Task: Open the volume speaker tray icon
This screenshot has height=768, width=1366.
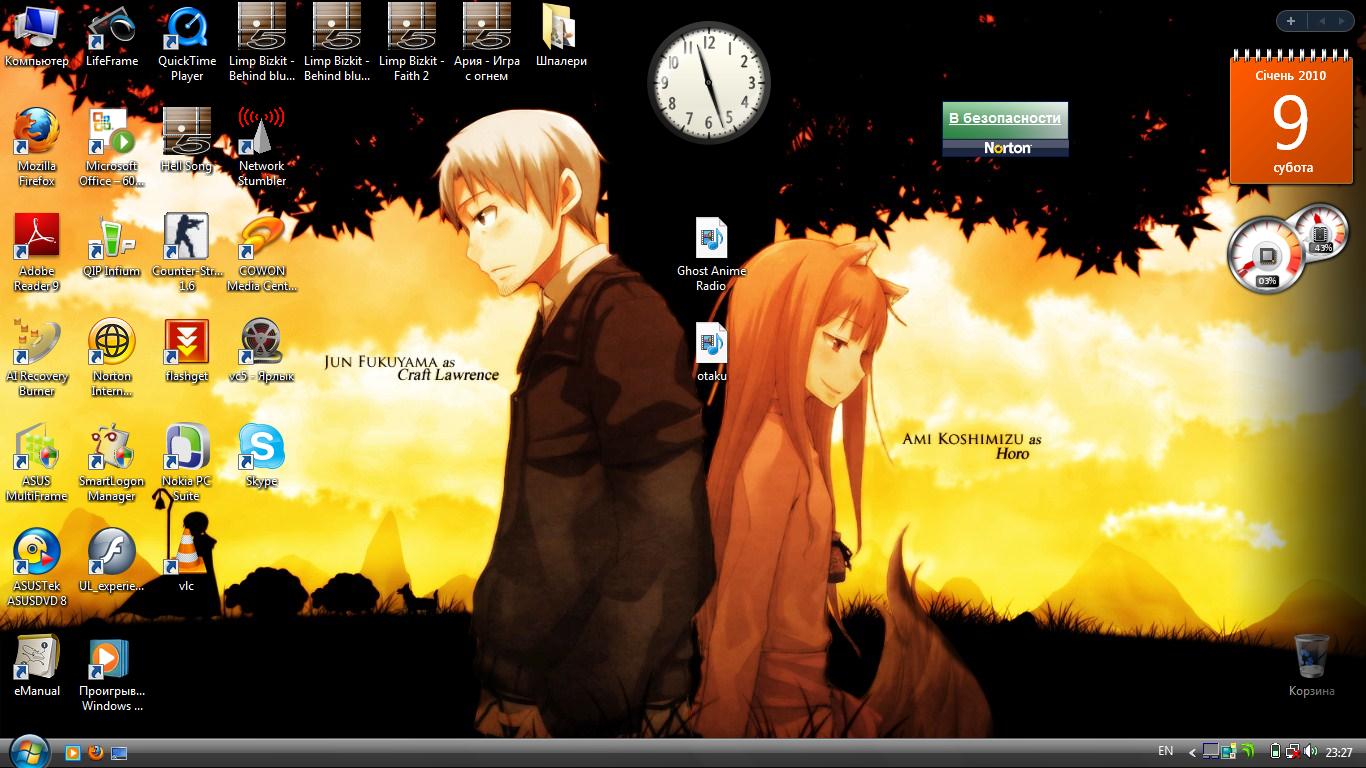Action: 1310,752
